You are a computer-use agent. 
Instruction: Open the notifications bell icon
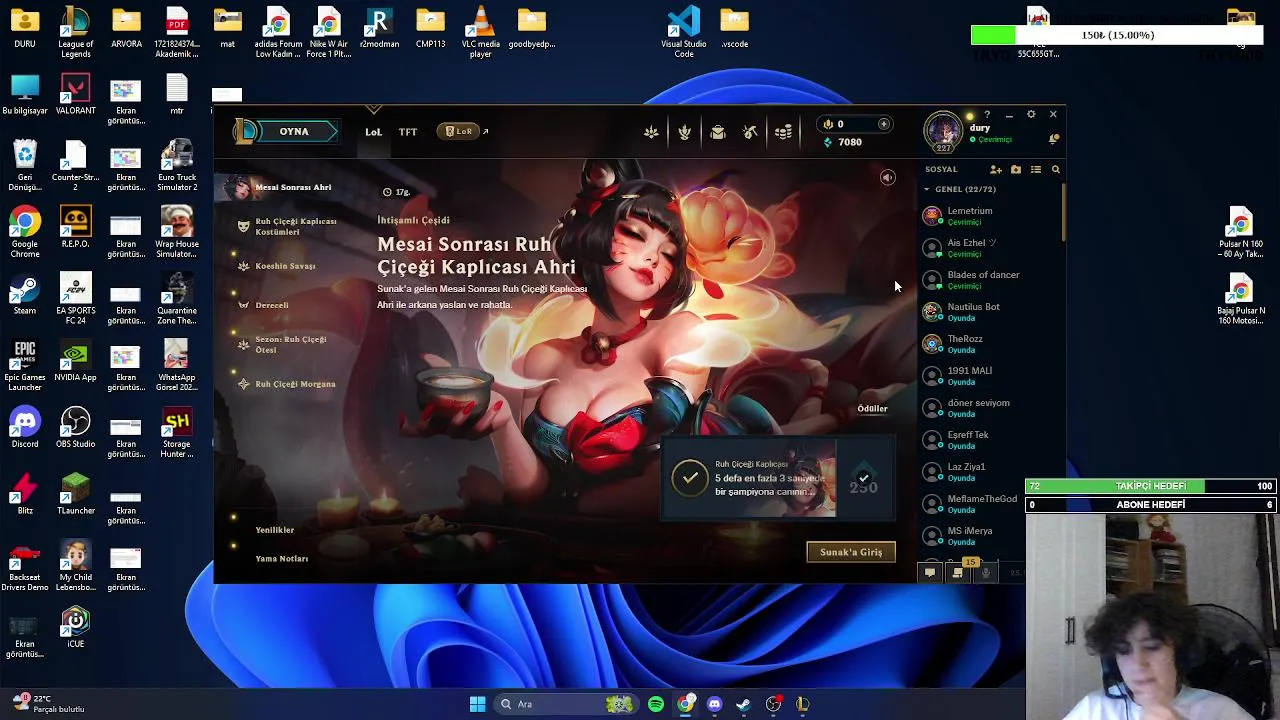1053,139
